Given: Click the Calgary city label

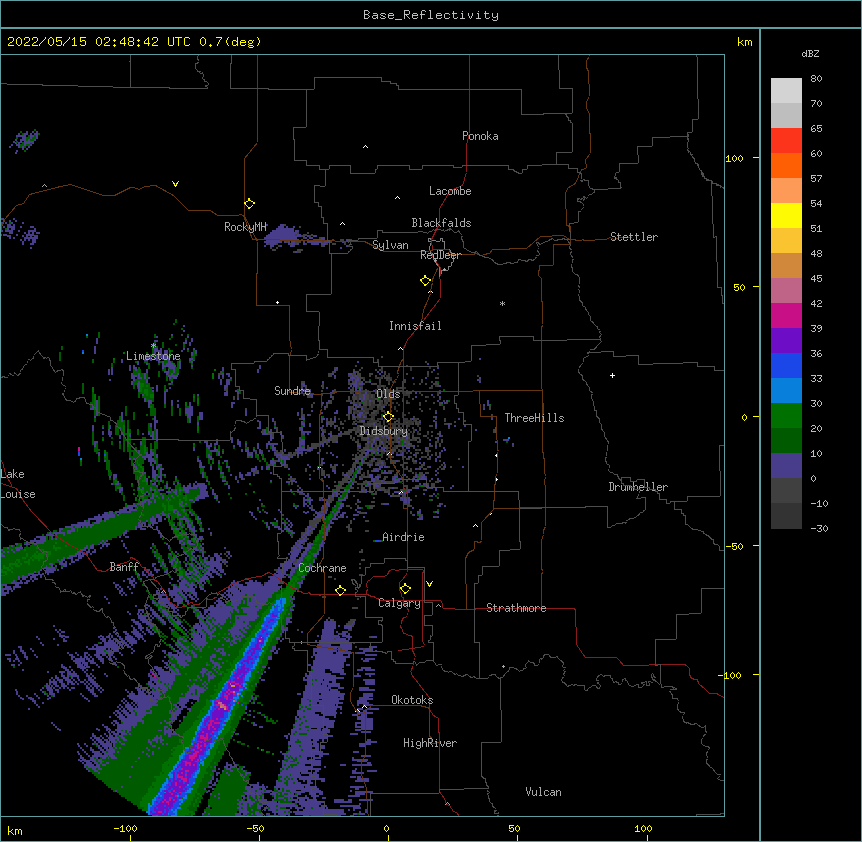Looking at the screenshot, I should point(400,603).
